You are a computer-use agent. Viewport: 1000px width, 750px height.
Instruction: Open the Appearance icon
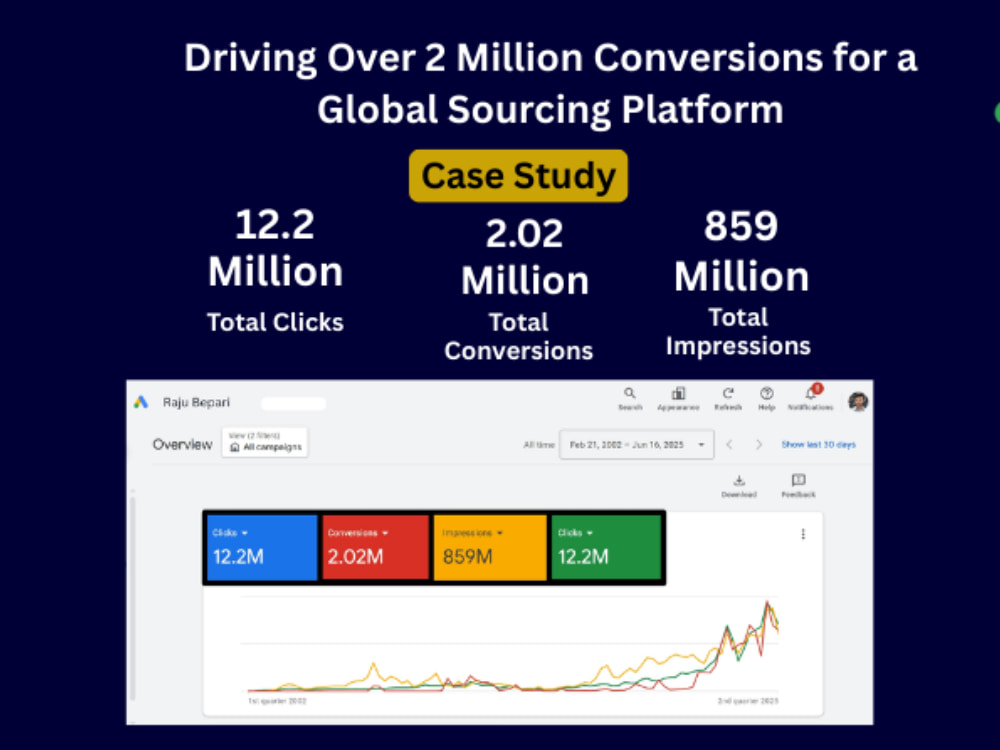click(x=678, y=399)
